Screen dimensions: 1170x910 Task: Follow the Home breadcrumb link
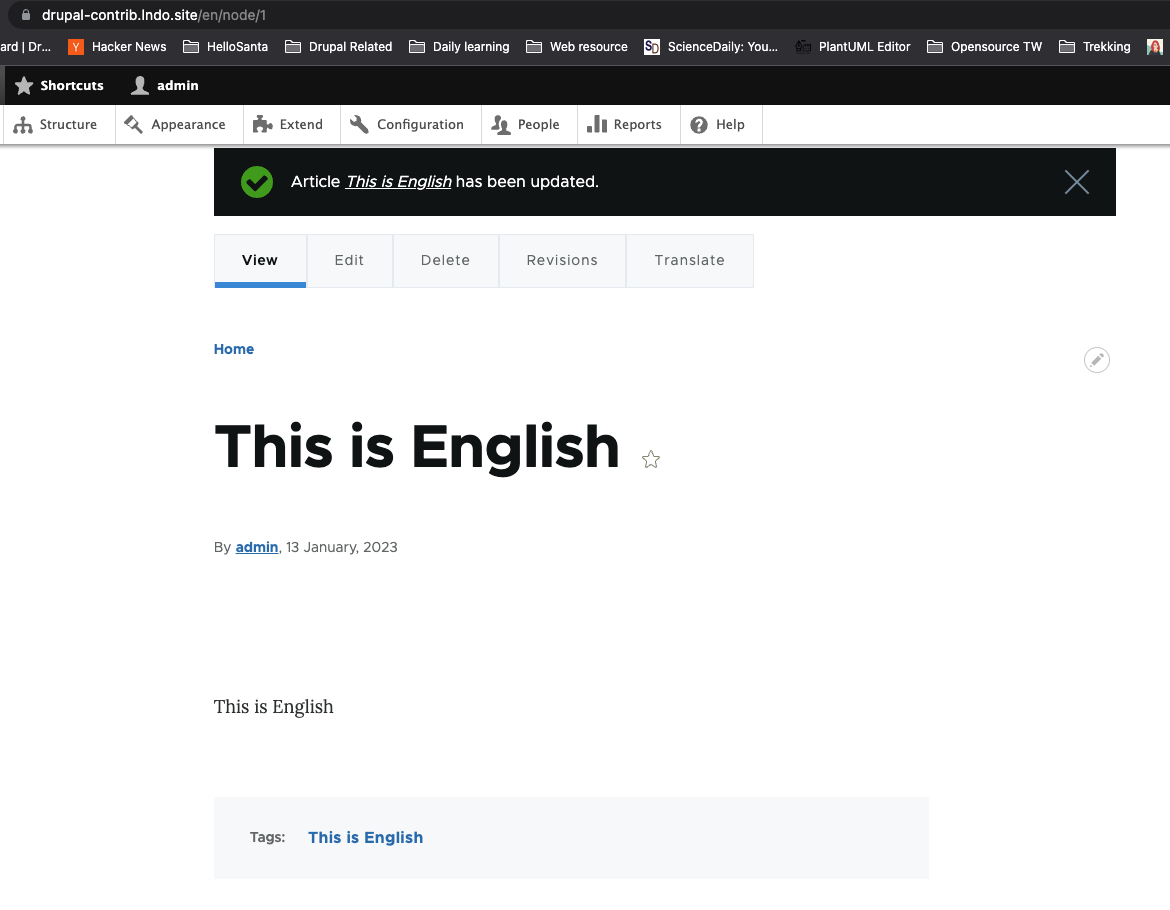coord(233,349)
